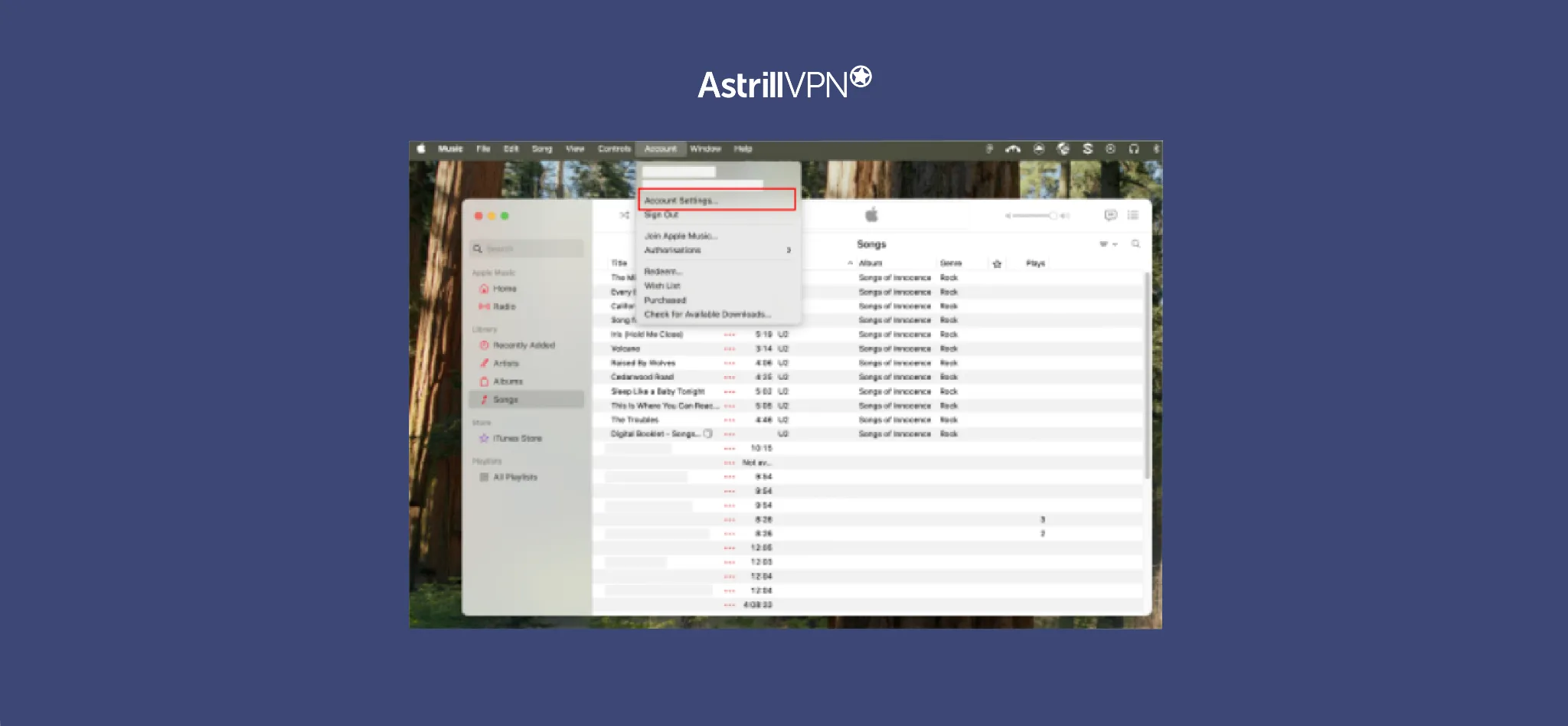Open the Artists library section
Image resolution: width=1568 pixels, height=726 pixels.
tap(505, 364)
